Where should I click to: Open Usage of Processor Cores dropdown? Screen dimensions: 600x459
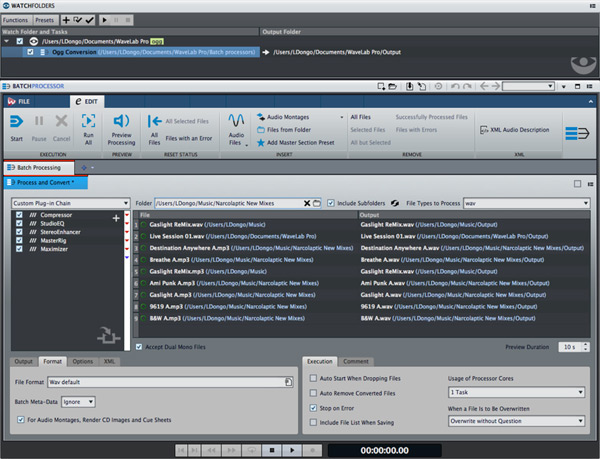click(x=516, y=392)
